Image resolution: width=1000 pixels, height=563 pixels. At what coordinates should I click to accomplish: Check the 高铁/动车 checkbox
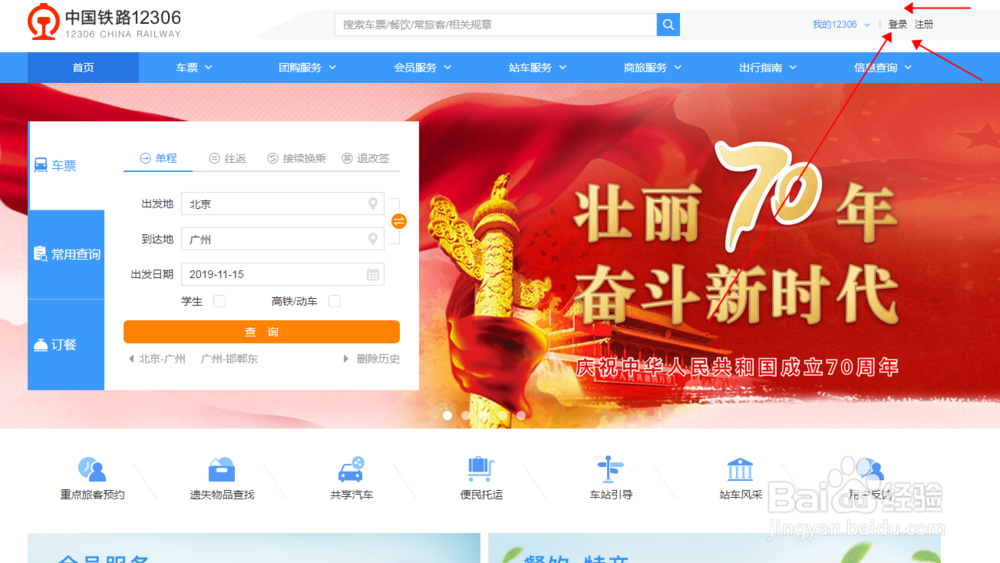click(334, 301)
